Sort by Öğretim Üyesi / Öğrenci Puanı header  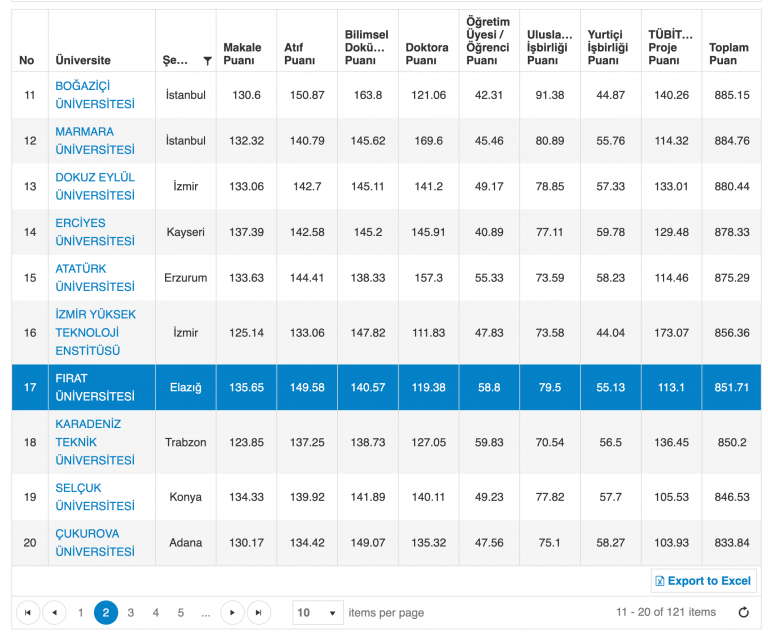pos(487,41)
